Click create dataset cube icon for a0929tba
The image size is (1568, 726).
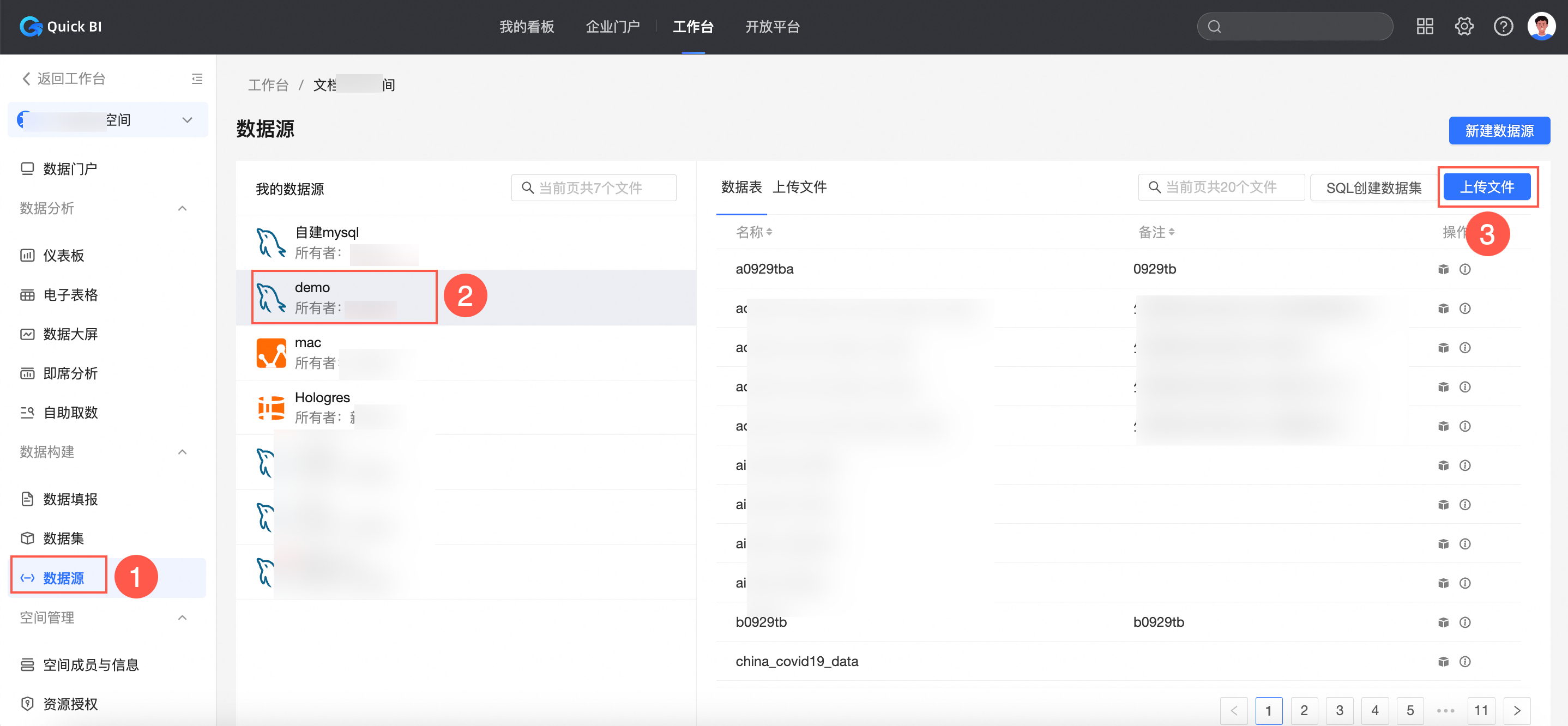1443,269
